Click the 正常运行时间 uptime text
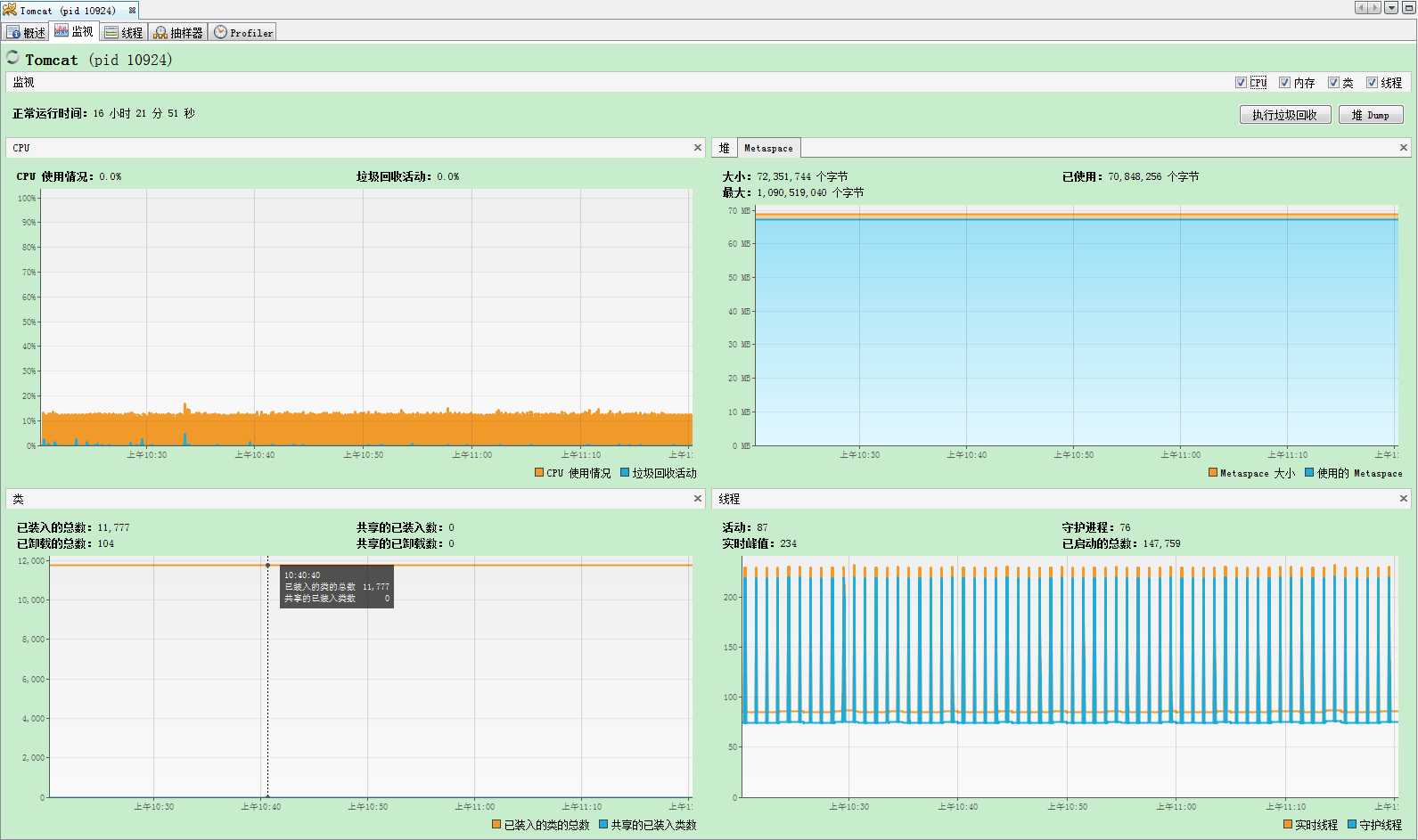1418x840 pixels. 103,113
